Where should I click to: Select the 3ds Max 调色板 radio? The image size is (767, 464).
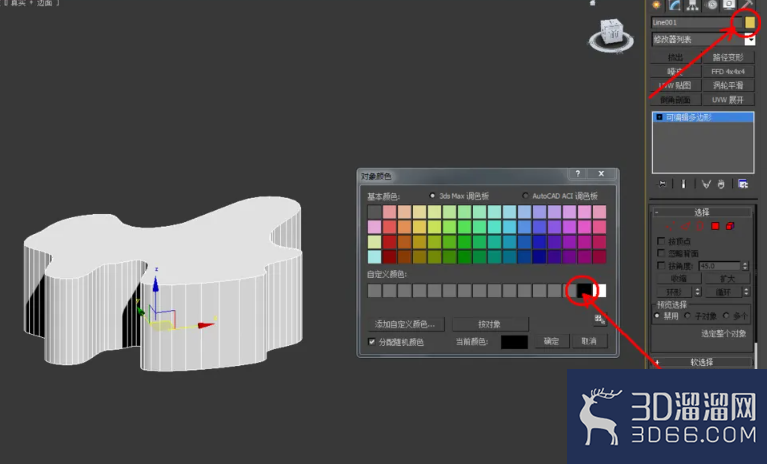(432, 196)
